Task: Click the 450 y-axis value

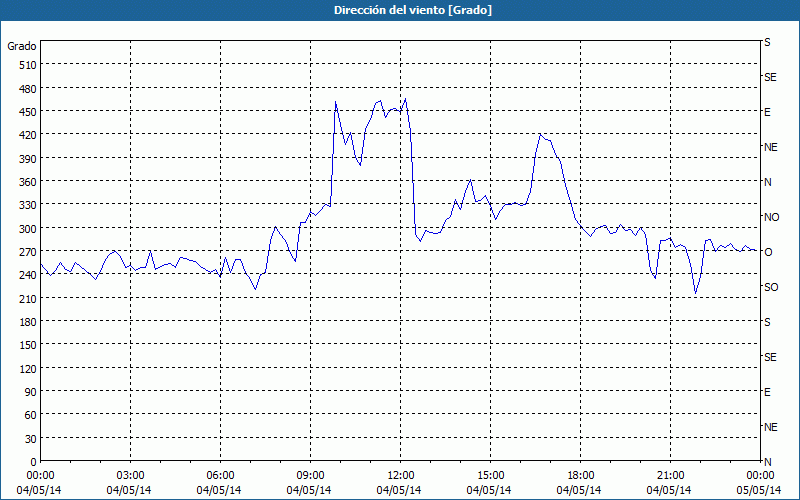Action: [x=29, y=112]
